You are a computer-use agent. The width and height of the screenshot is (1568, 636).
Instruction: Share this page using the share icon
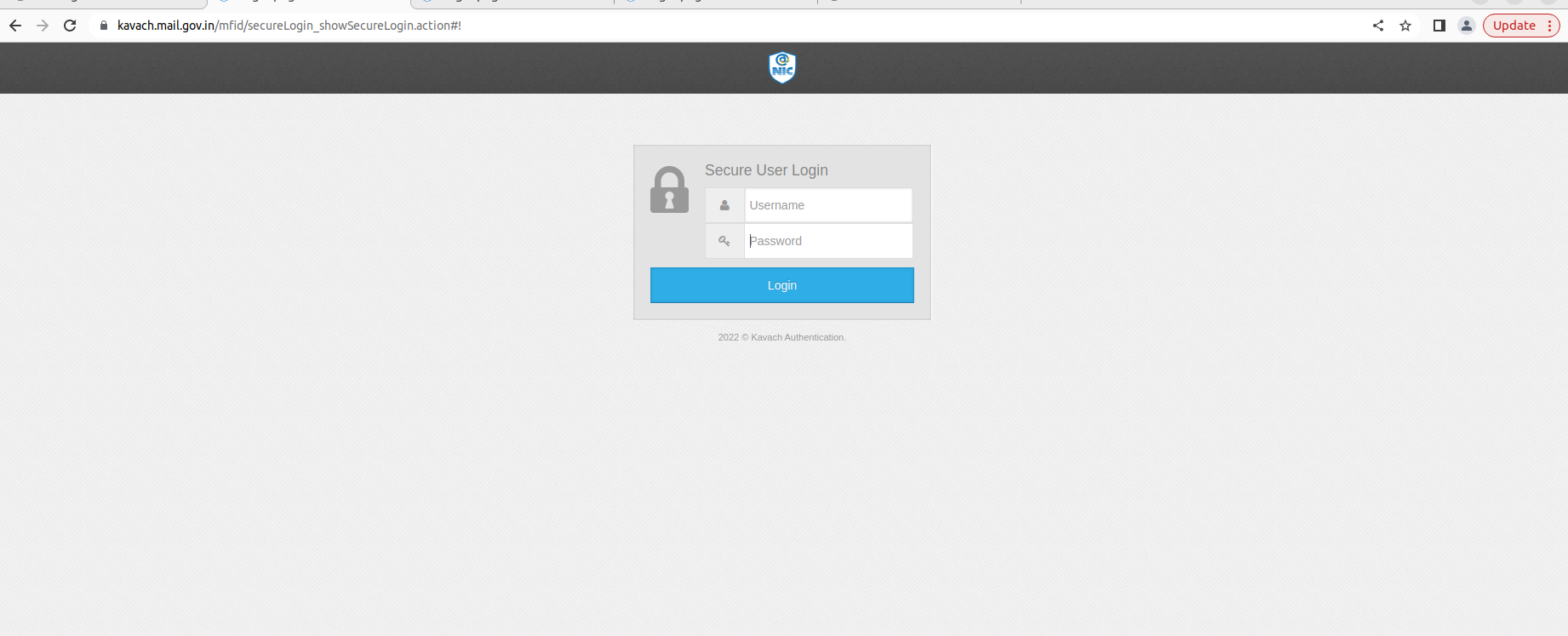click(1378, 26)
